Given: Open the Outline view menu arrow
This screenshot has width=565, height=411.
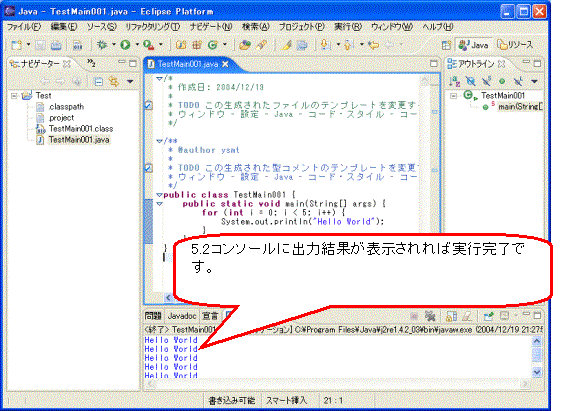Looking at the screenshot, I should [x=534, y=81].
